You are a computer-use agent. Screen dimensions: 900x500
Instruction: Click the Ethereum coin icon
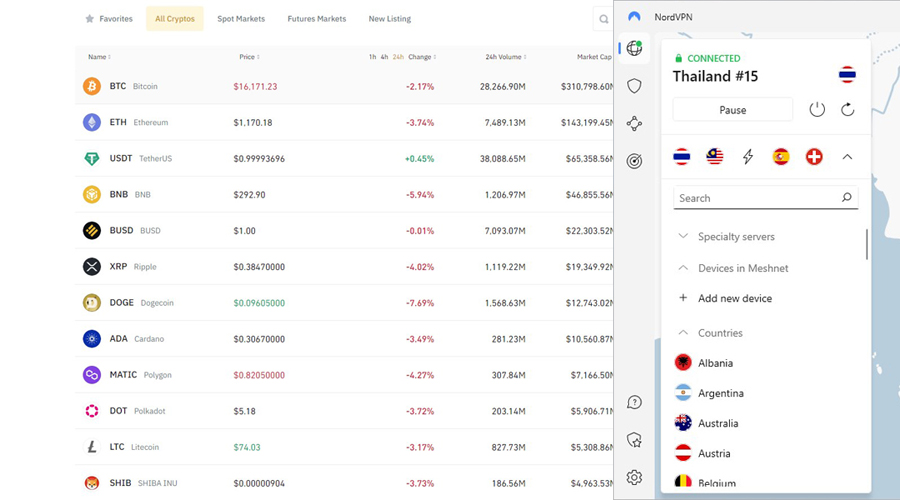tap(92, 122)
